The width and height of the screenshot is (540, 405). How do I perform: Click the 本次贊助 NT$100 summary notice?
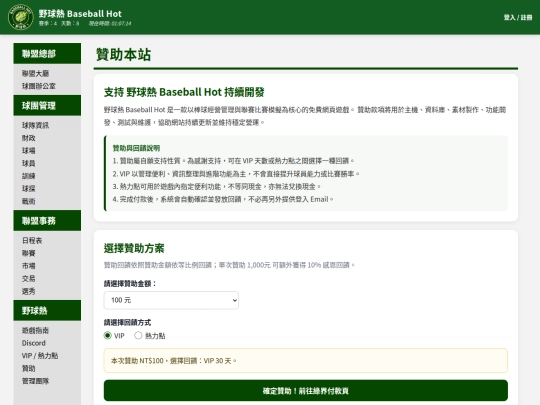click(306, 361)
